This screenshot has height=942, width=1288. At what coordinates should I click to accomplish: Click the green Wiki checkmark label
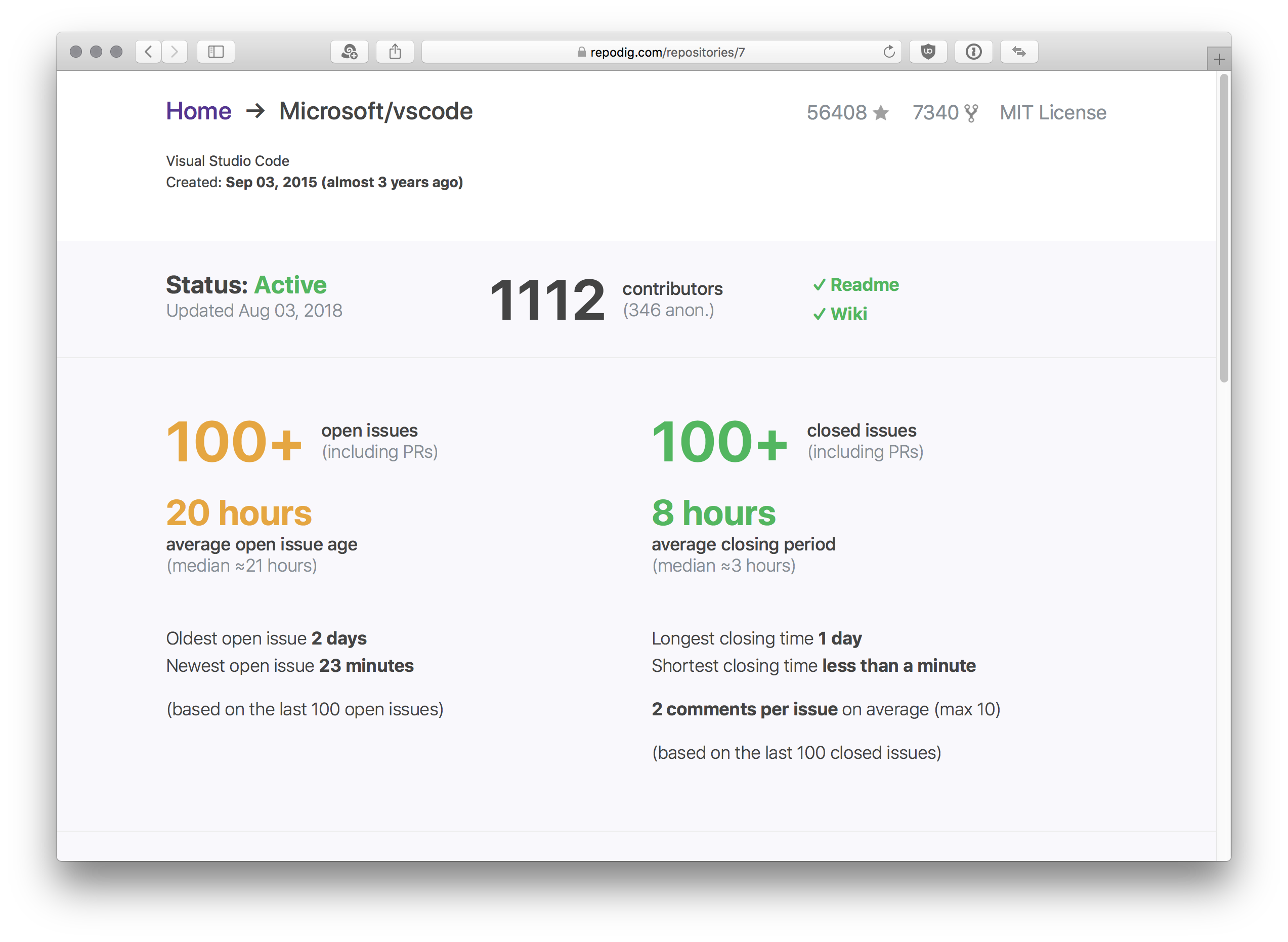[840, 314]
